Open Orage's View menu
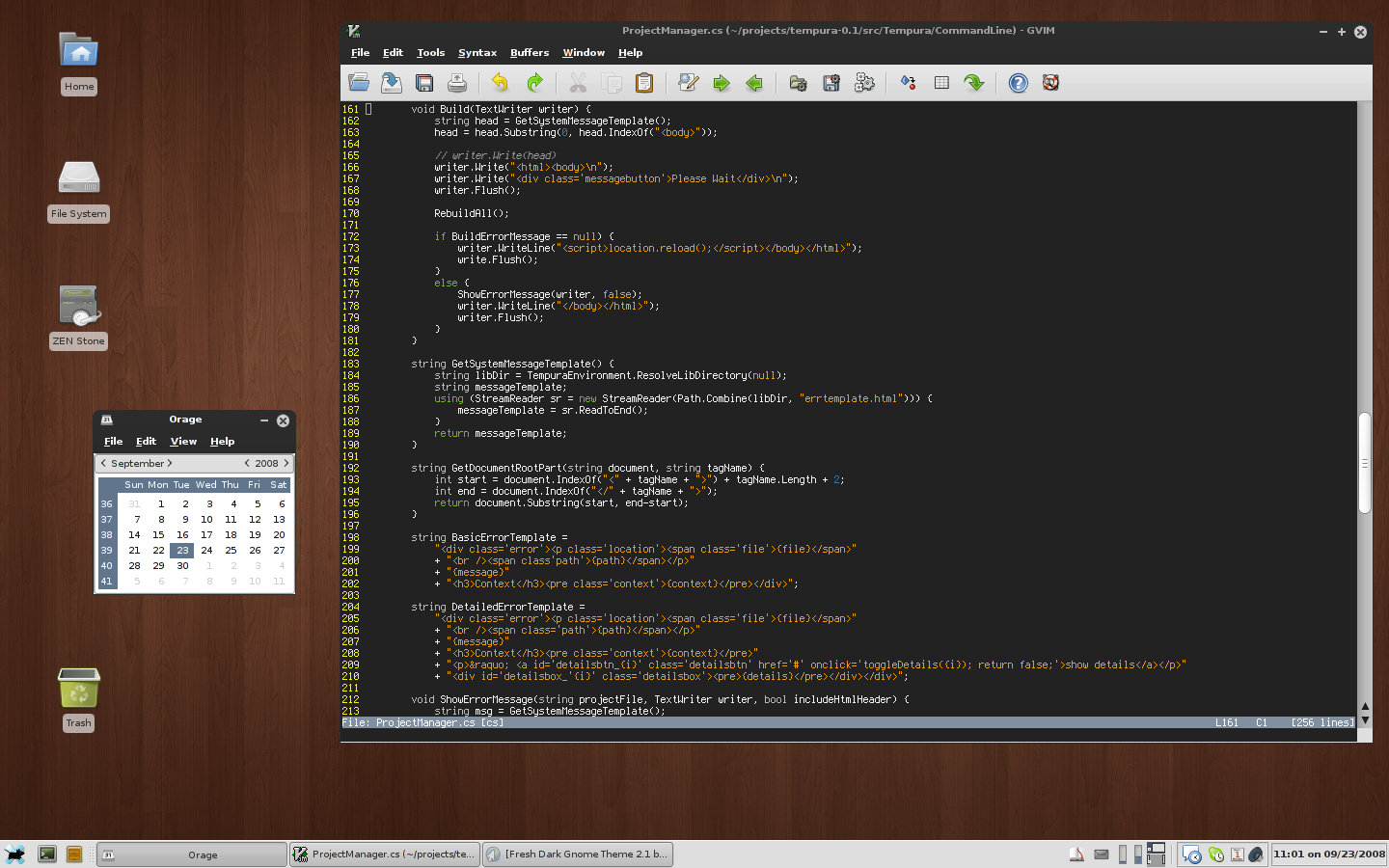Screen dimensions: 1389x868 click(183, 442)
